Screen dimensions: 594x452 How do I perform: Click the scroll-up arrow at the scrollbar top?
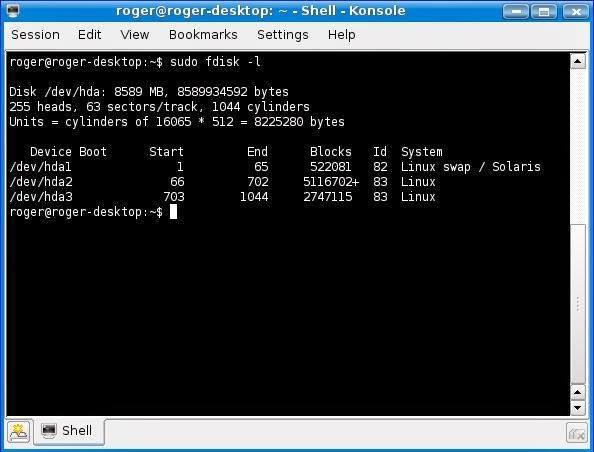click(578, 61)
